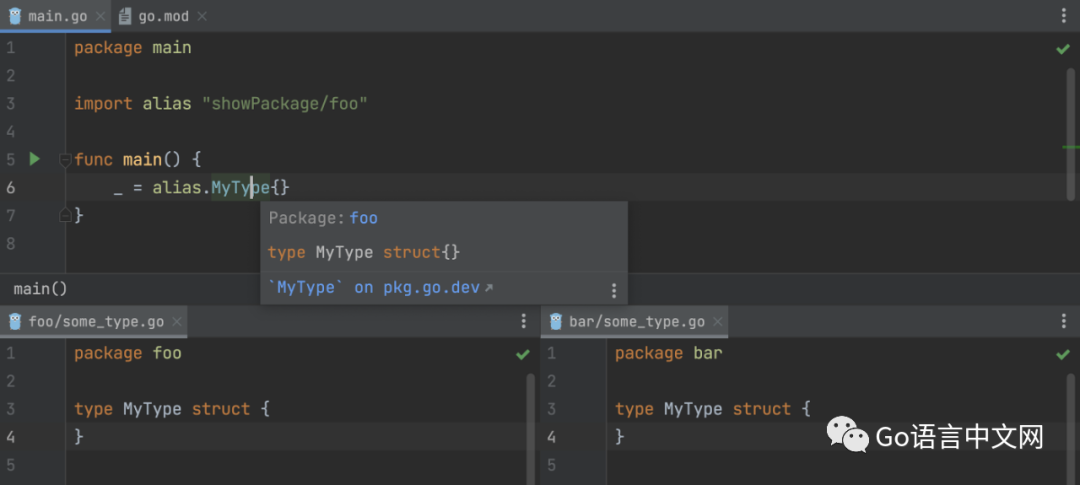Click line number 3 in main.go gutter
The height and width of the screenshot is (485, 1080).
10,104
